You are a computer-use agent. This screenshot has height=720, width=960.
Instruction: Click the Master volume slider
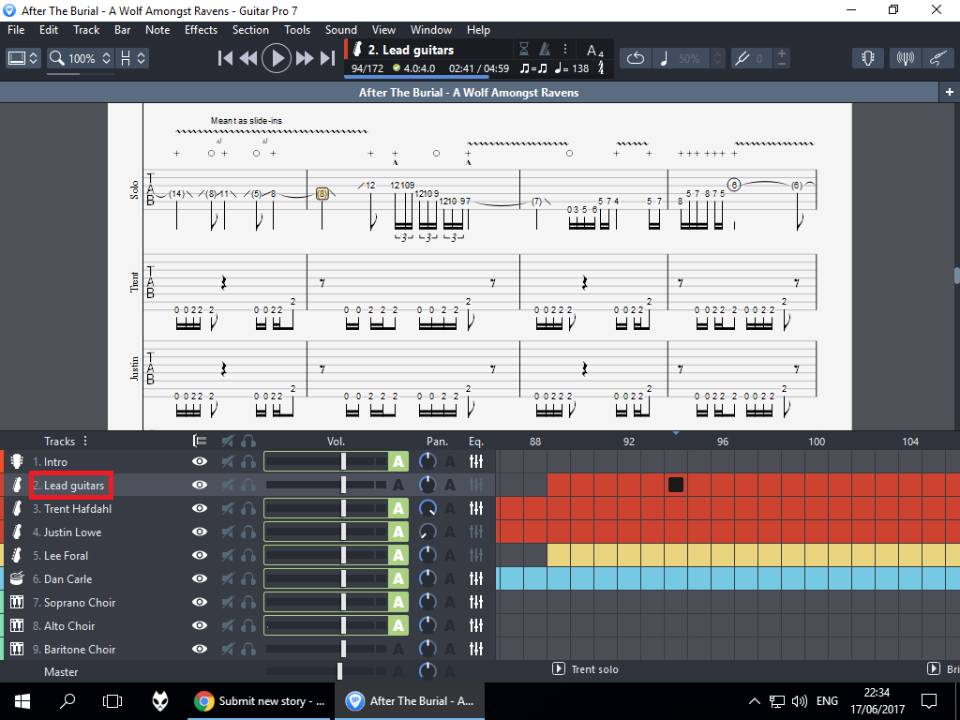pyautogui.click(x=326, y=672)
